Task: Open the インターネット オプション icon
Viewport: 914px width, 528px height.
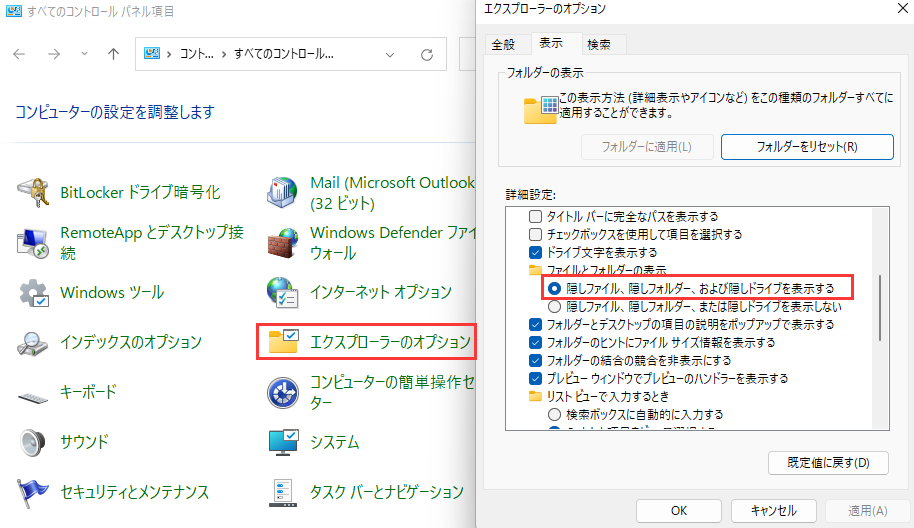Action: 284,293
